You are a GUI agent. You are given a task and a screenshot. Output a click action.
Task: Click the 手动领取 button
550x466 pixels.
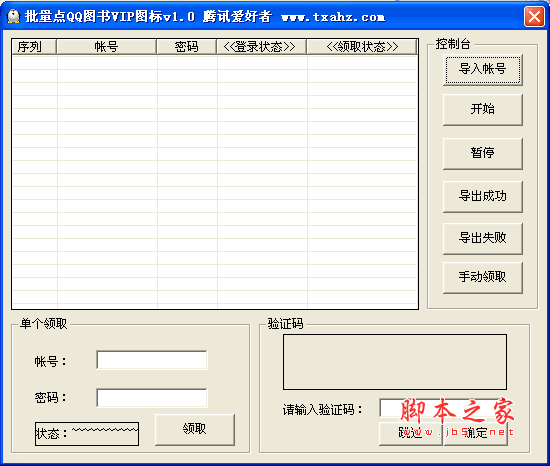coord(483,277)
